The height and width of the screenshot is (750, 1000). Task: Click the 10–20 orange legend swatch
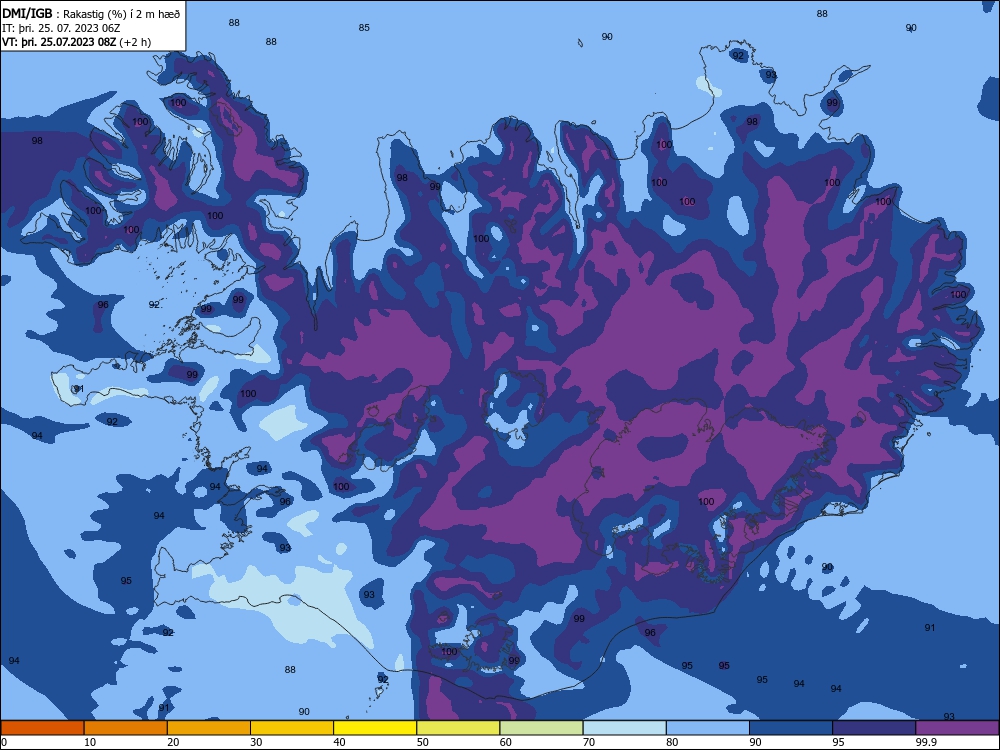[126, 728]
